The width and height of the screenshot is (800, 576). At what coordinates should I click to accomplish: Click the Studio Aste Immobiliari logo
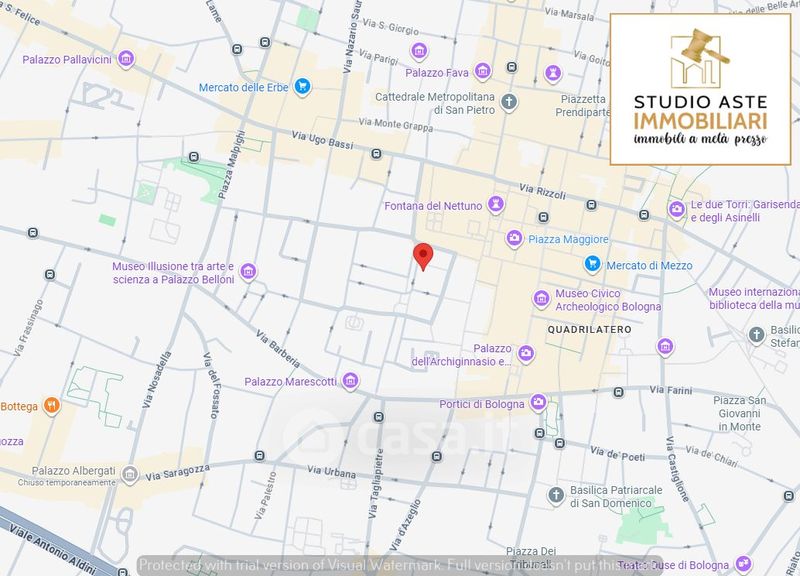point(700,88)
